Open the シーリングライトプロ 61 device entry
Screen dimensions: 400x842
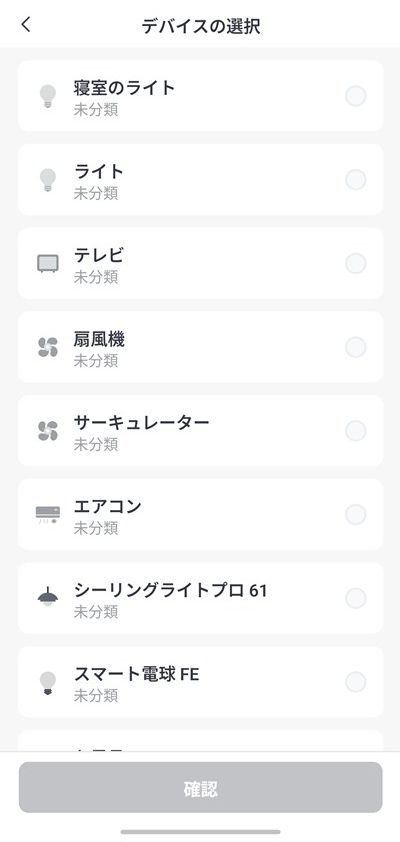point(200,598)
